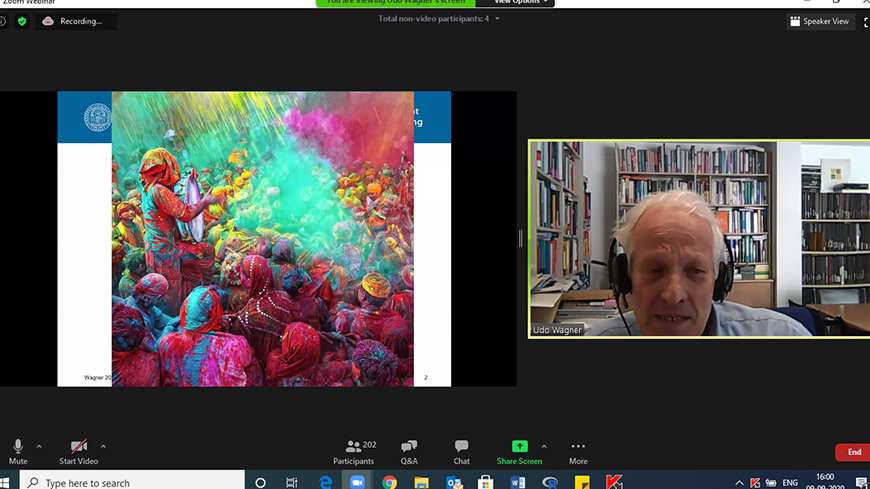Screen dimensions: 870x489
Task: Expand the audio options arrow beside Mute
Action: pos(39,446)
